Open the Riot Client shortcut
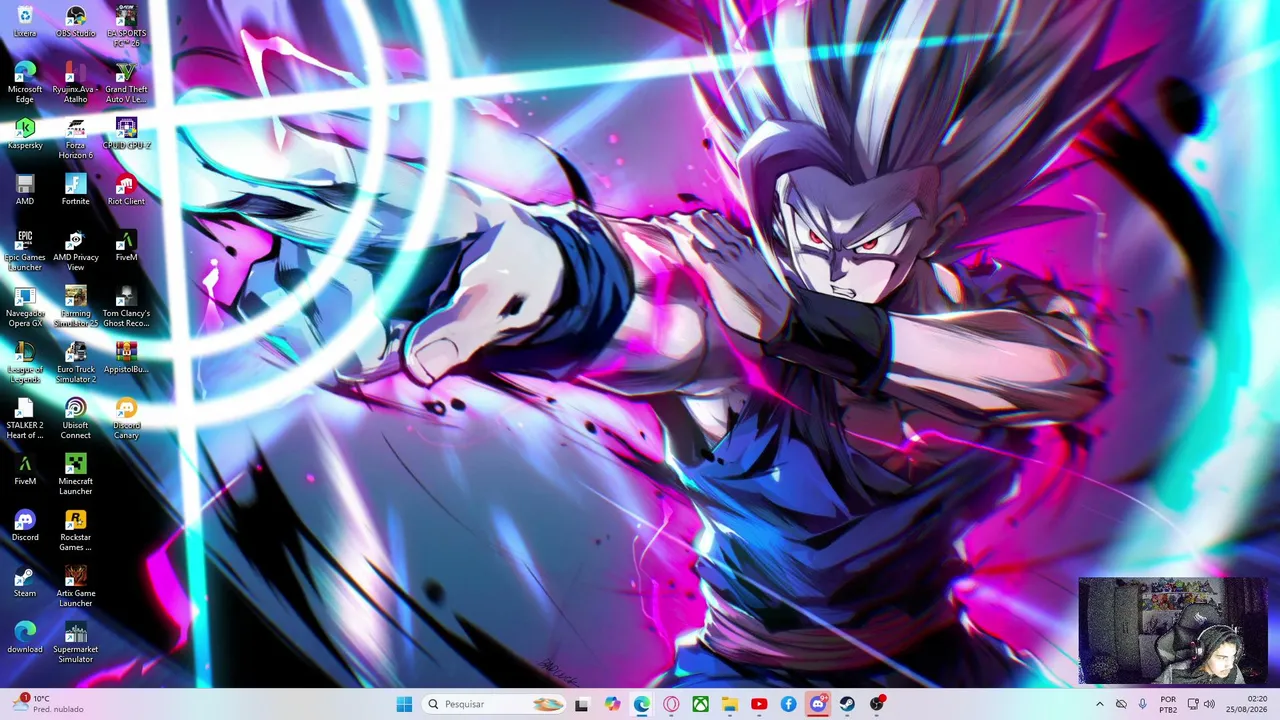1280x720 pixels. 126,190
